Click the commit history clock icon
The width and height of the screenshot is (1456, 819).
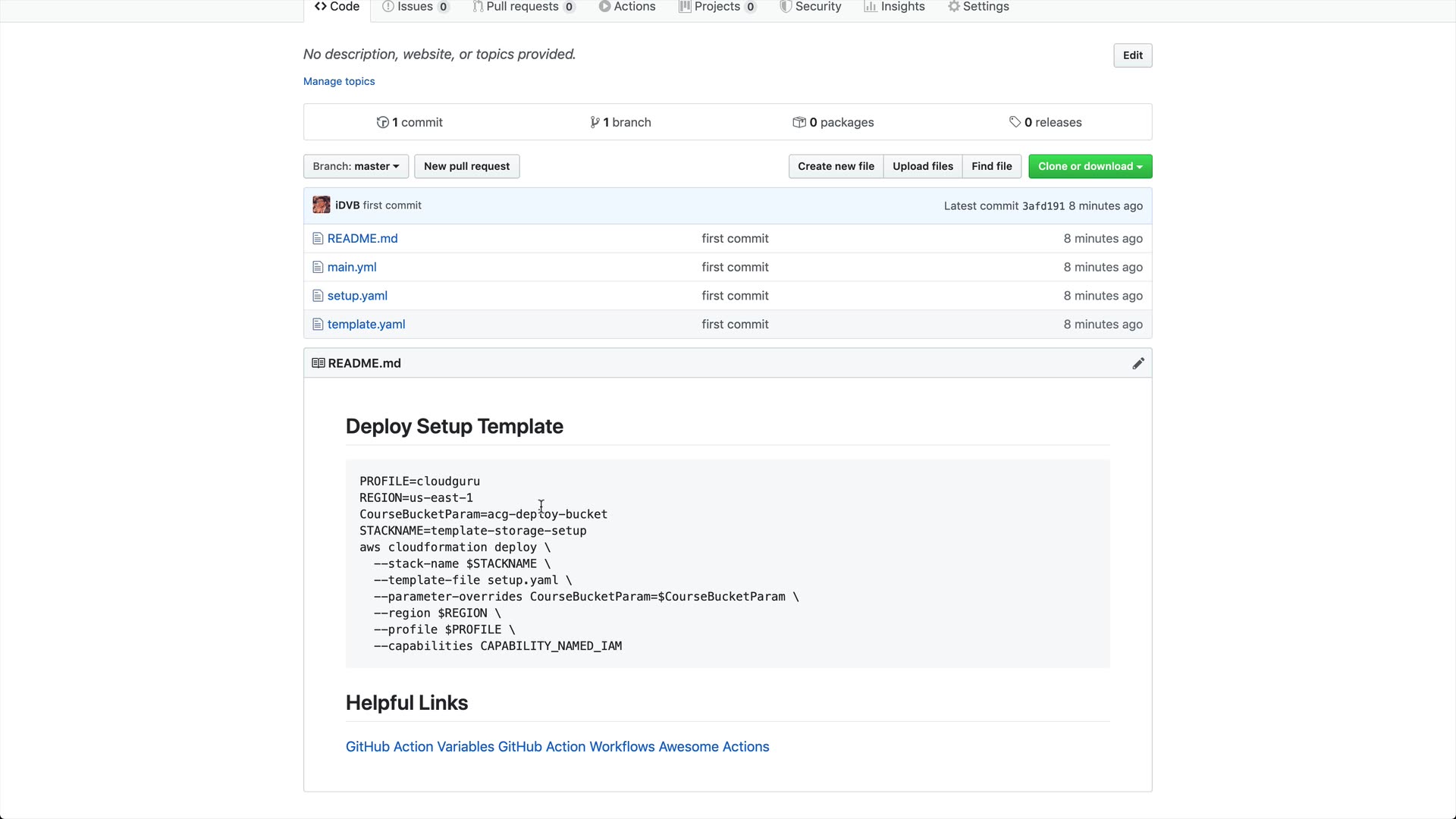[x=383, y=123]
